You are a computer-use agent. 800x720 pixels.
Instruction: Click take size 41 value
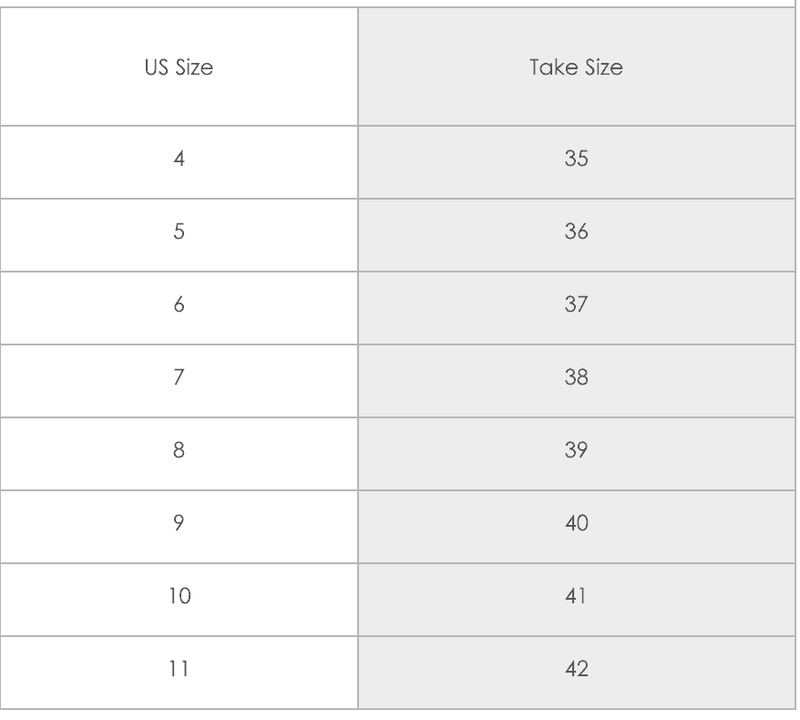coord(576,596)
